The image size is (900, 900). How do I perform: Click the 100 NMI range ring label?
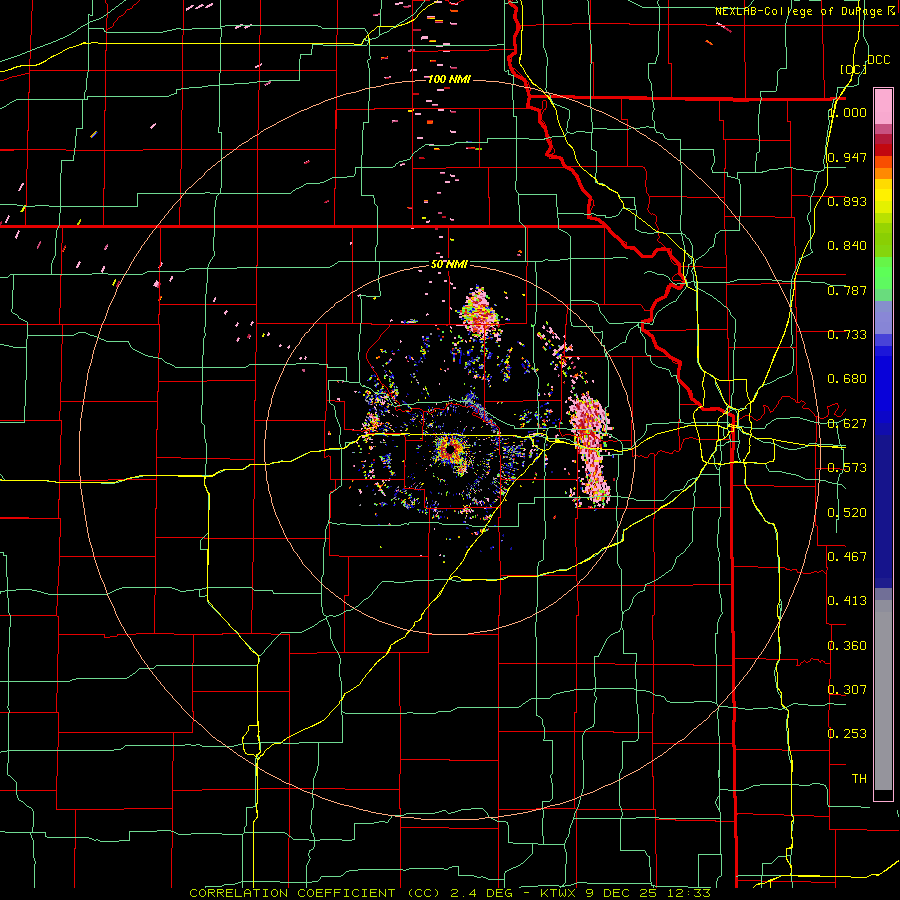(x=449, y=79)
